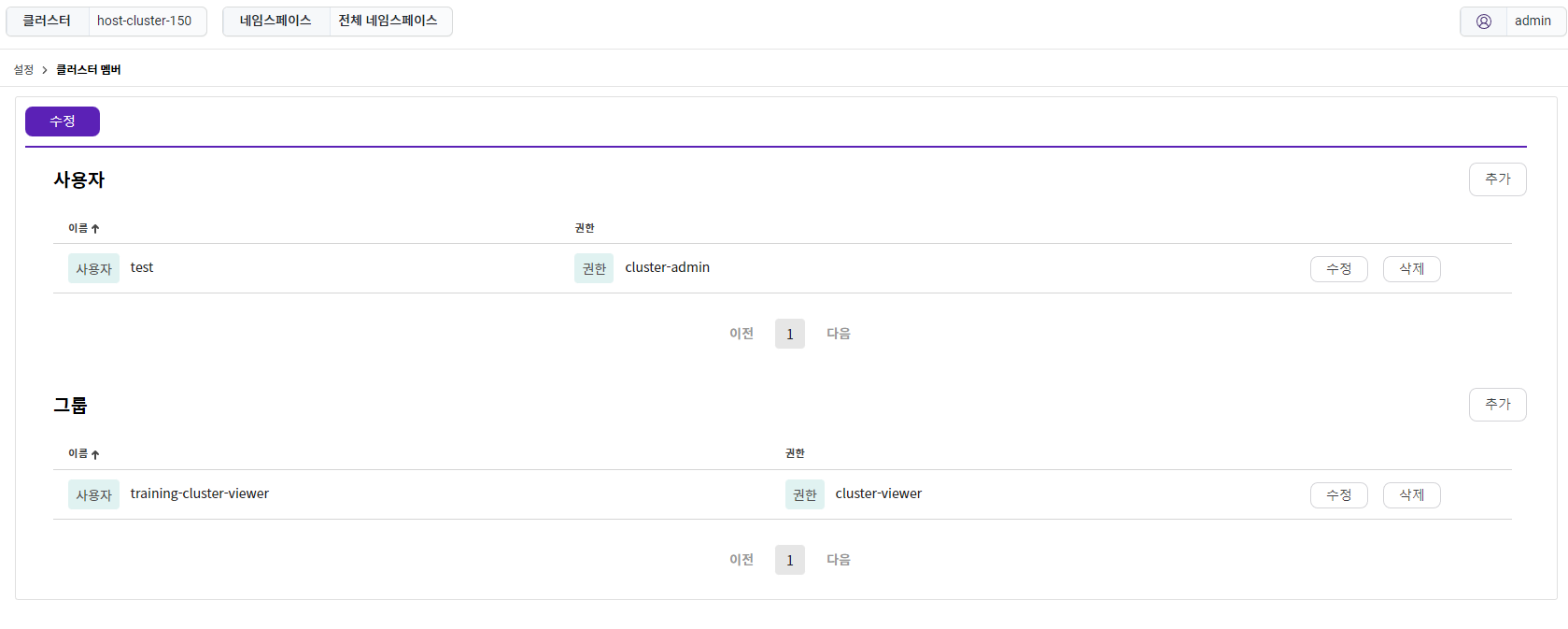Sort groups by name arrow icon

(95, 454)
